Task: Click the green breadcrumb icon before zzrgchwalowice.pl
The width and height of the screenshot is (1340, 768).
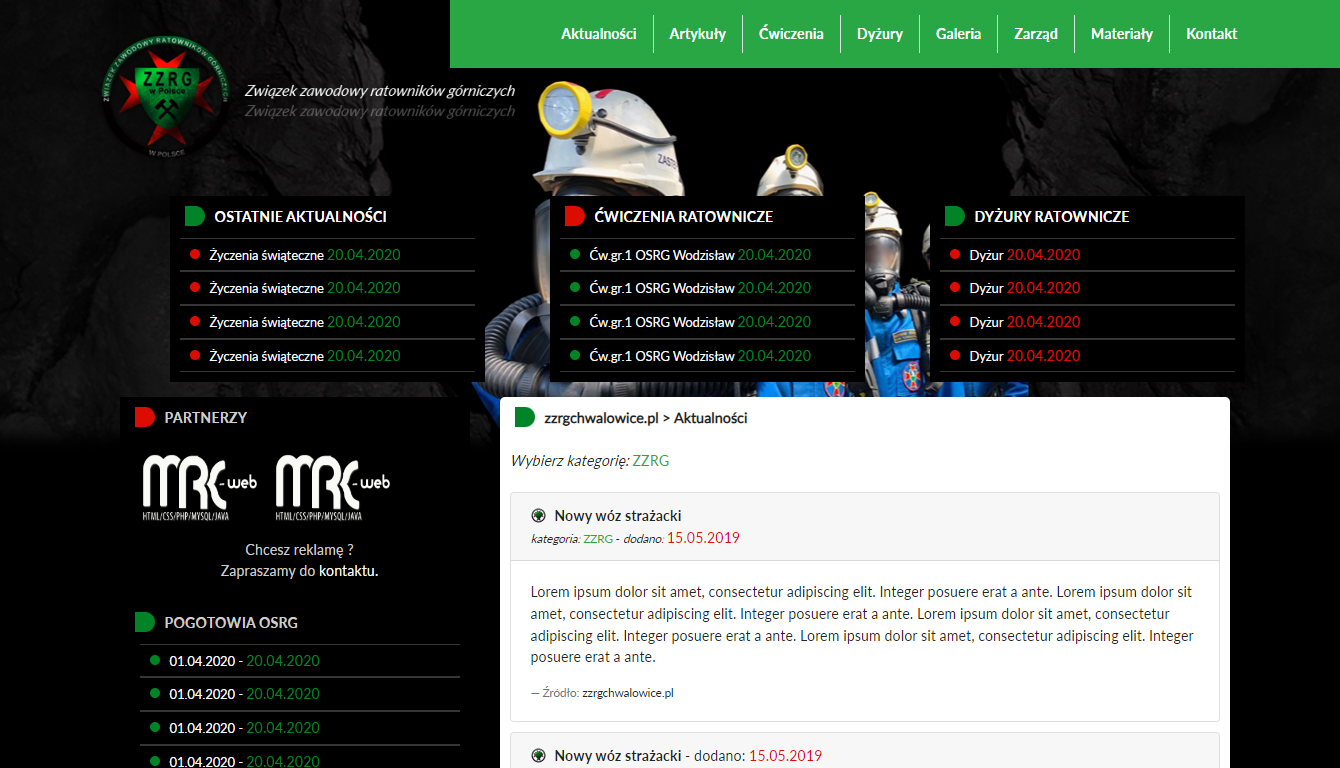Action: [x=524, y=417]
